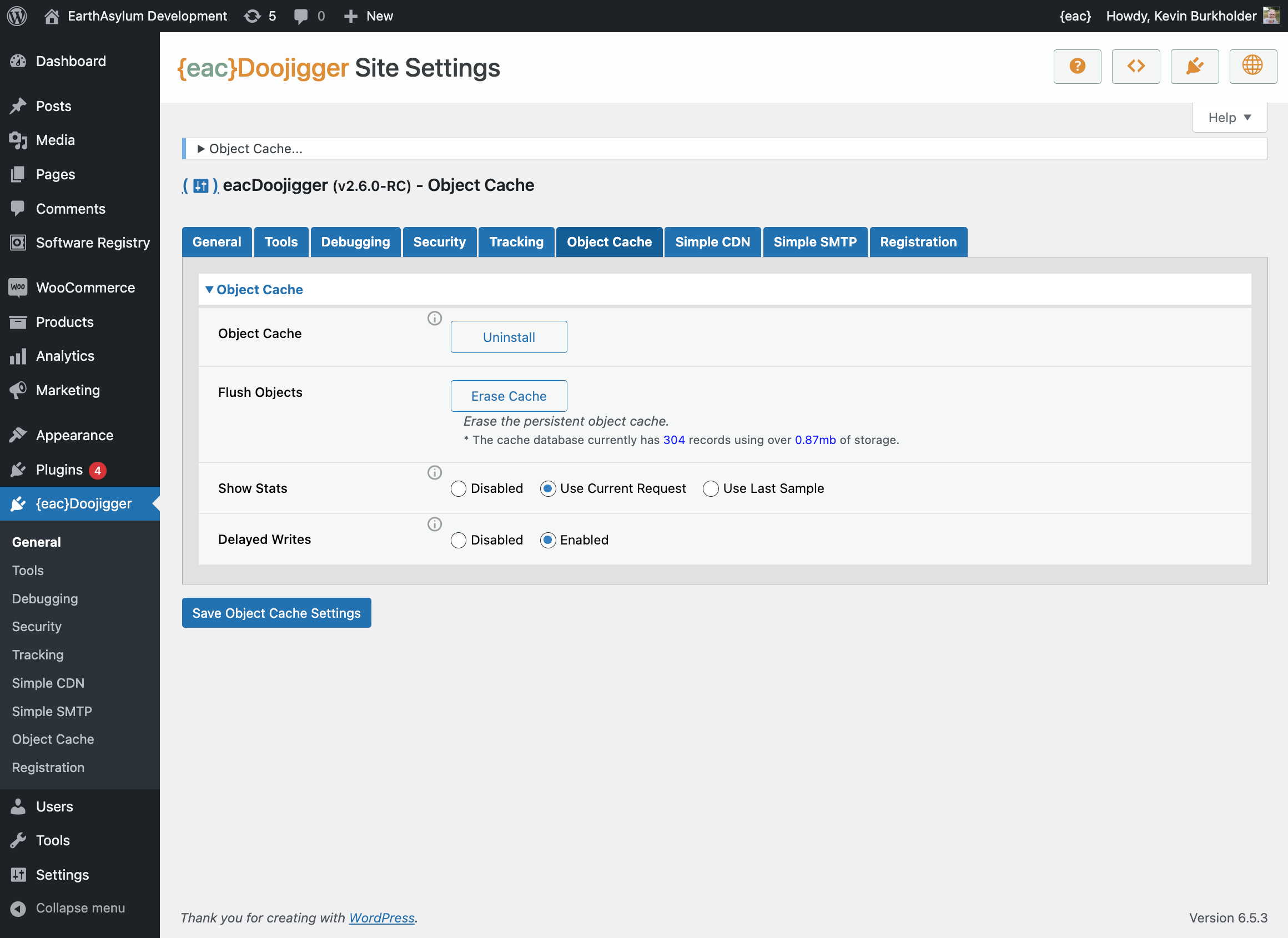
Task: Set Delayed Writes to Enabled
Action: 547,540
